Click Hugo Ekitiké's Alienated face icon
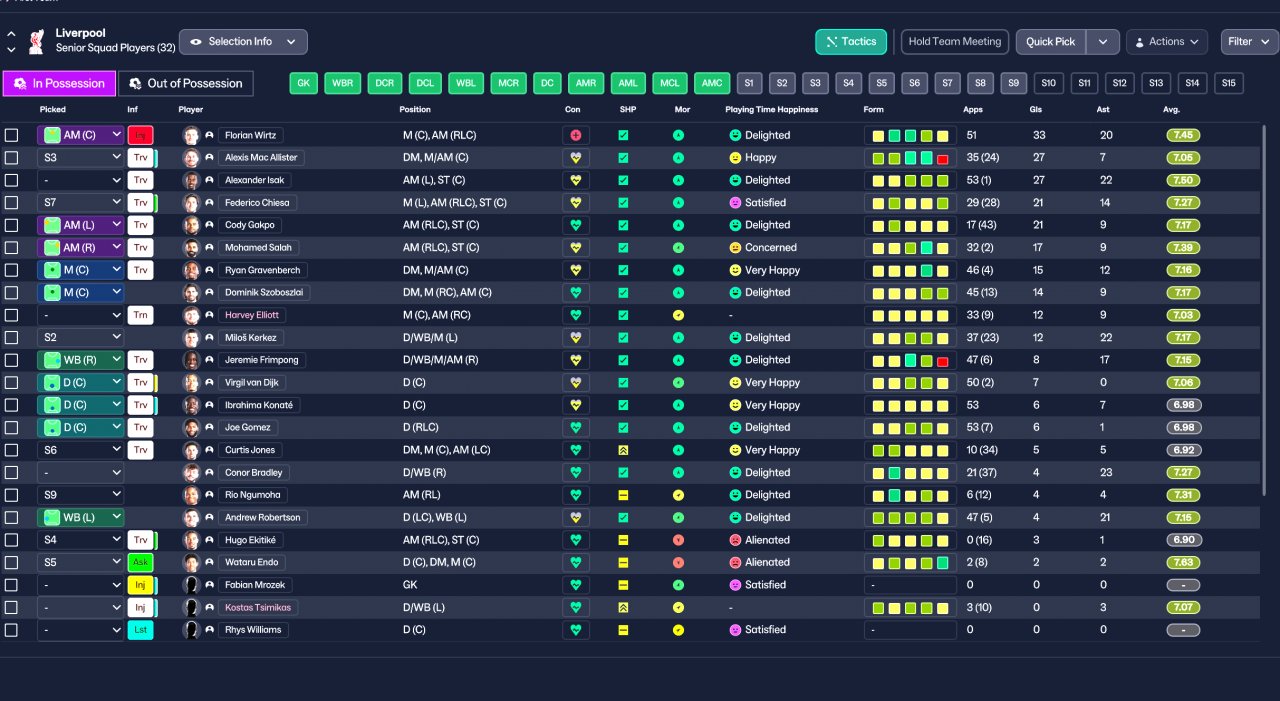The width and height of the screenshot is (1280, 701). [735, 540]
